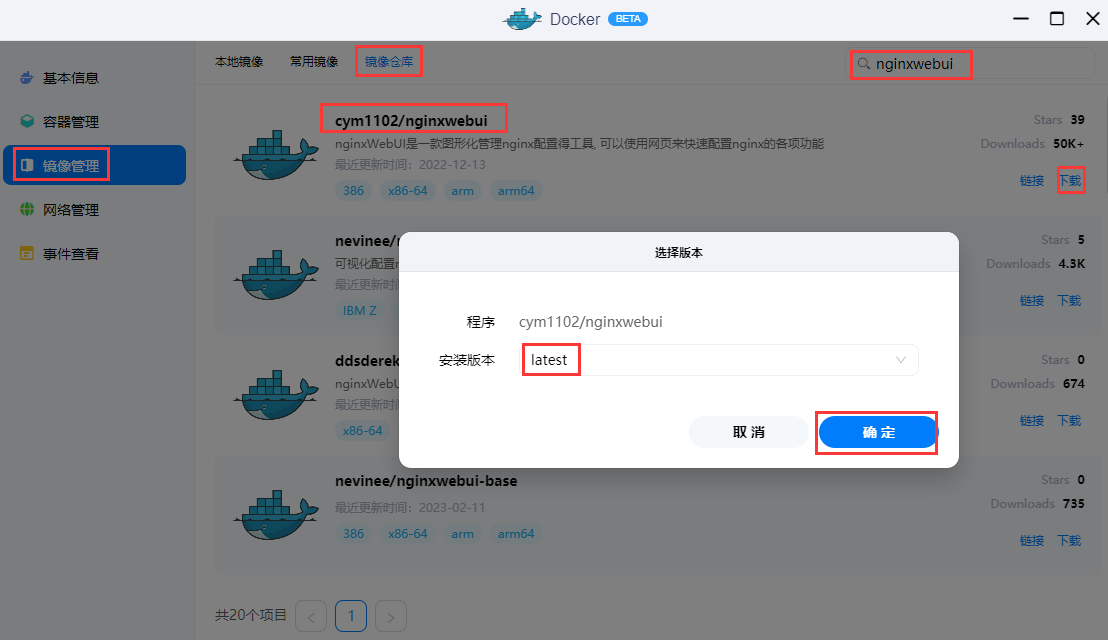Click program name cym1102/nginxwebui in dialog

(x=591, y=322)
